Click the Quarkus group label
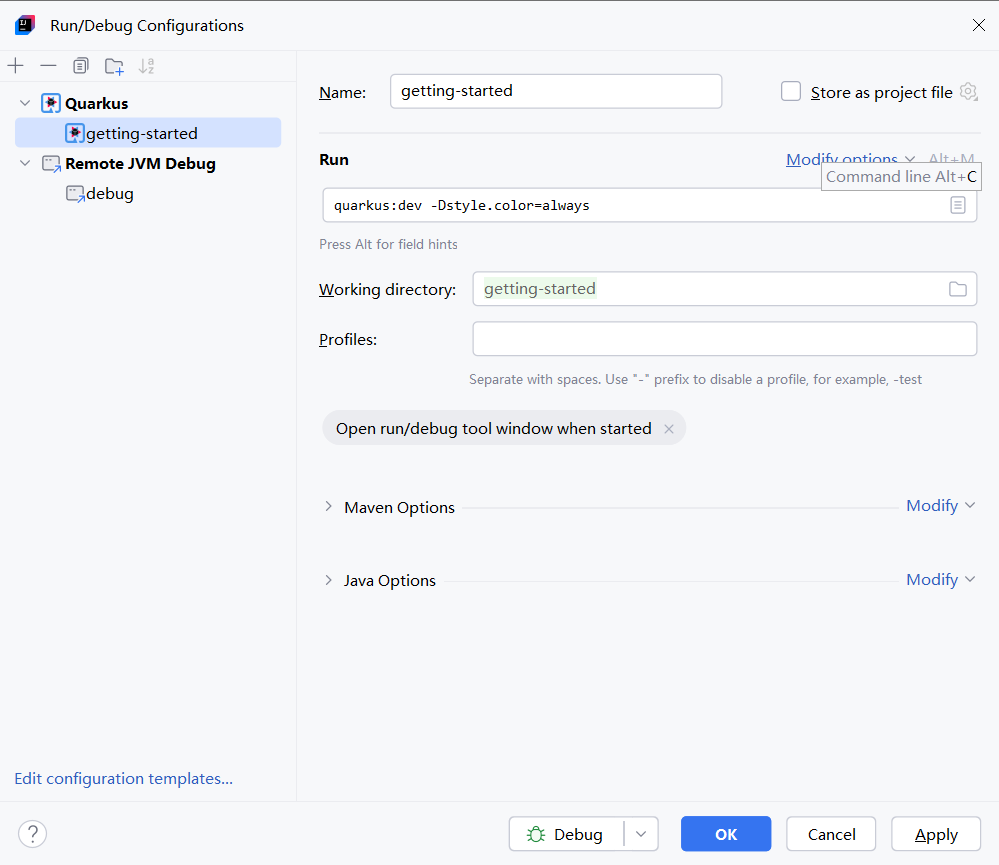This screenshot has height=865, width=999. 96,103
